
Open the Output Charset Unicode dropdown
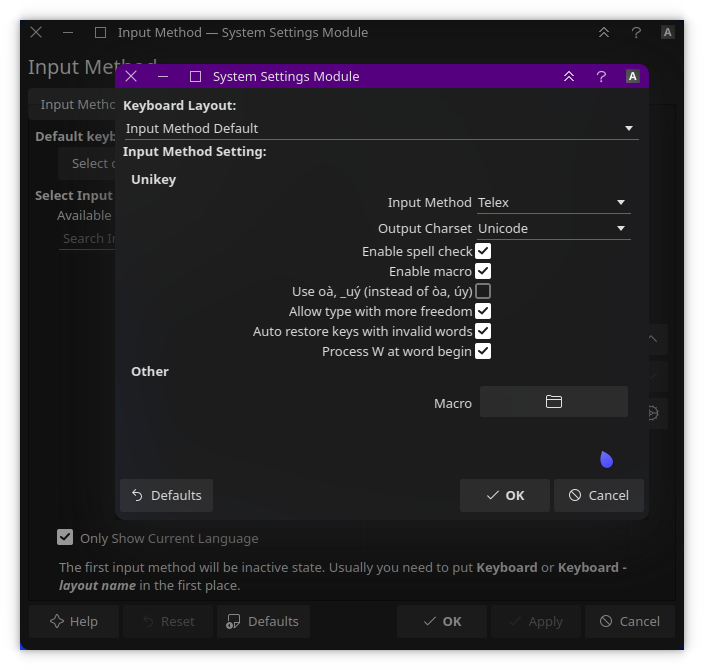tap(554, 229)
